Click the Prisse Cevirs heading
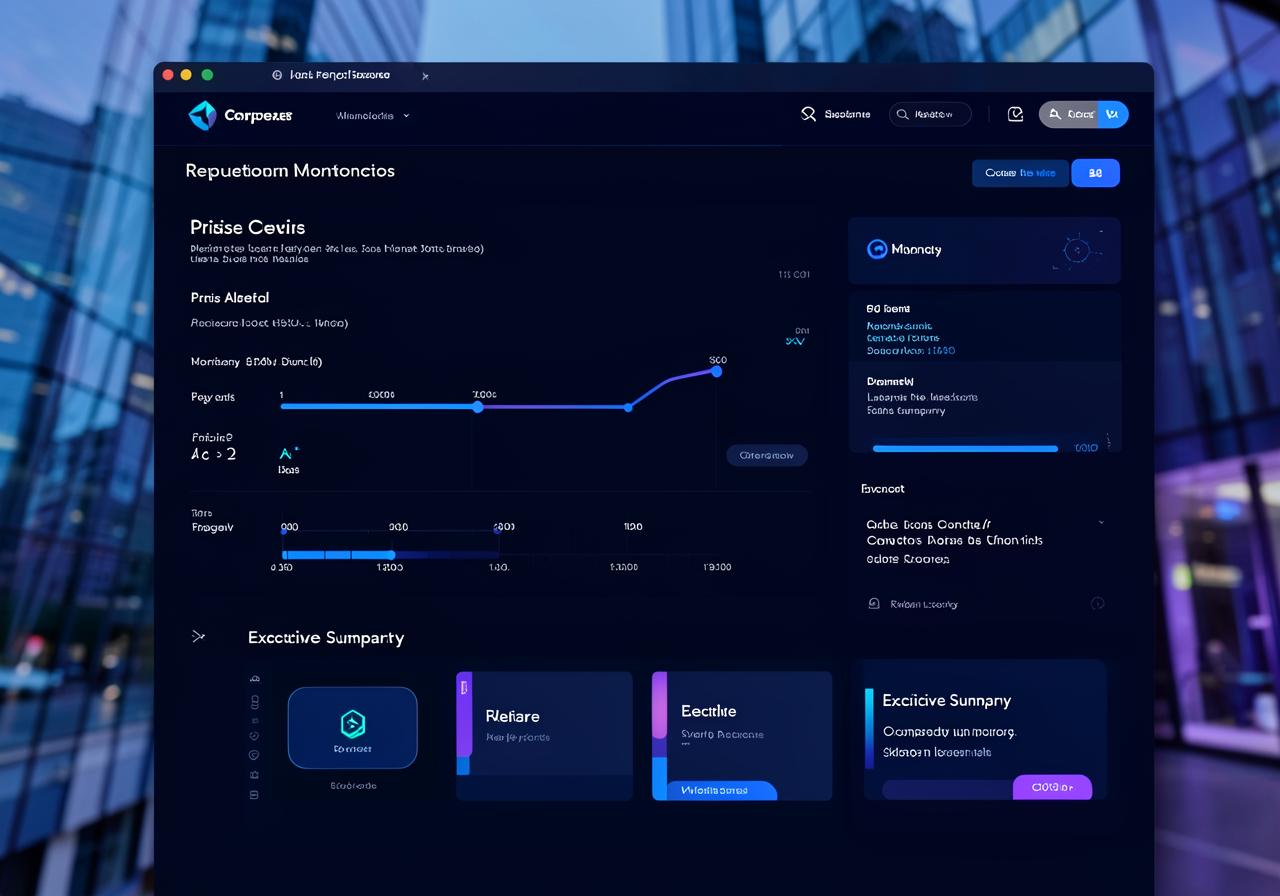This screenshot has height=896, width=1280. coord(248,227)
